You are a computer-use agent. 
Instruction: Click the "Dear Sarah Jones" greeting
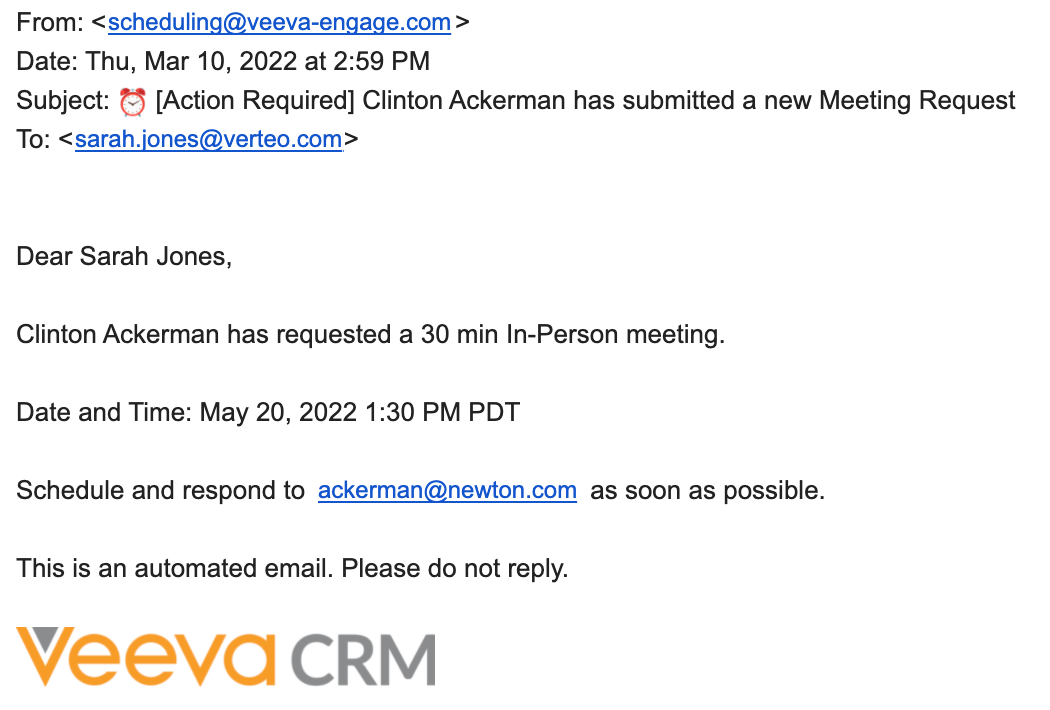[124, 257]
